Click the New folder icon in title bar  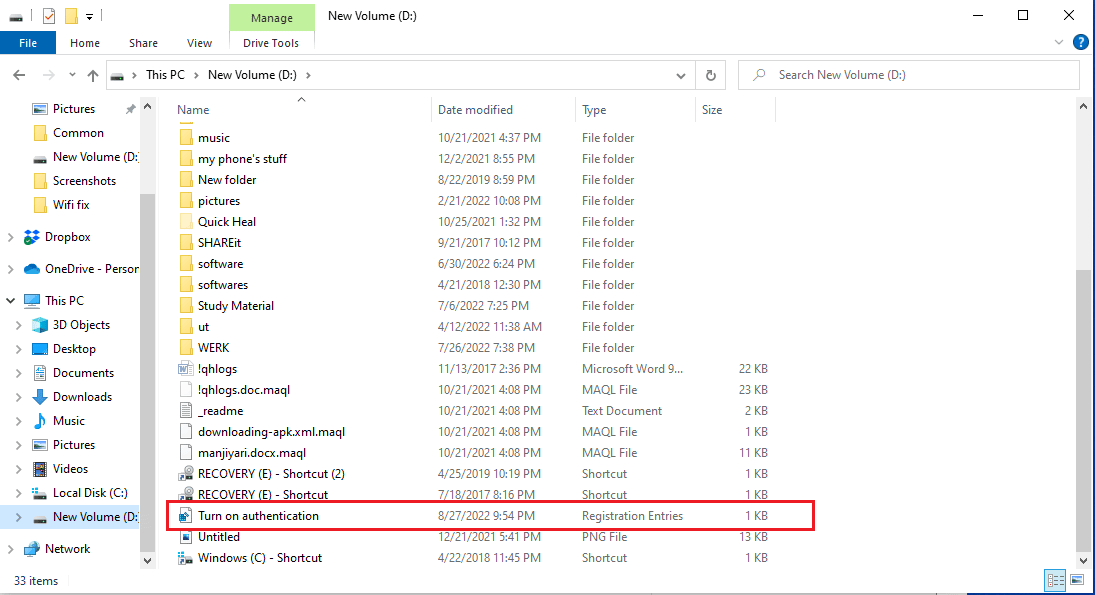(71, 16)
